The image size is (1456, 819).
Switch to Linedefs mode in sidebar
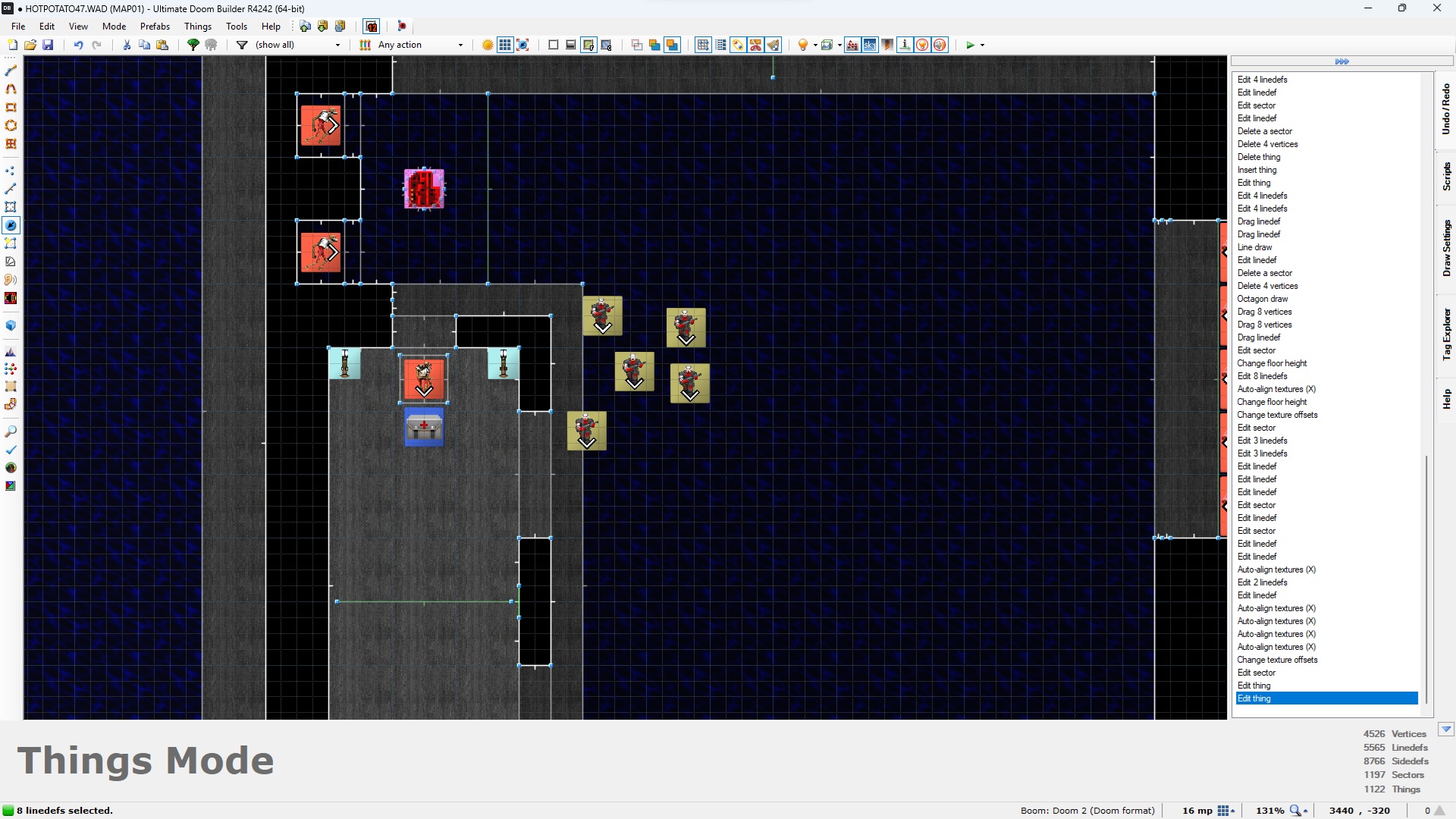click(11, 189)
